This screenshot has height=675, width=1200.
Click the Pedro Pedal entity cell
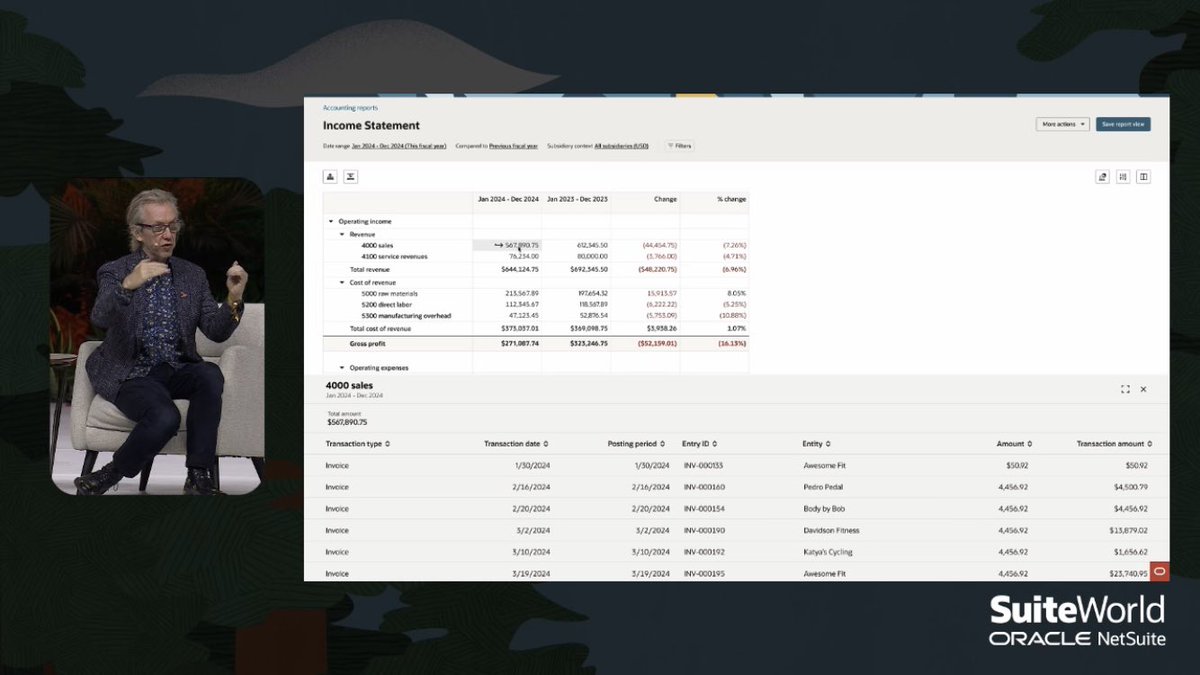click(x=824, y=487)
